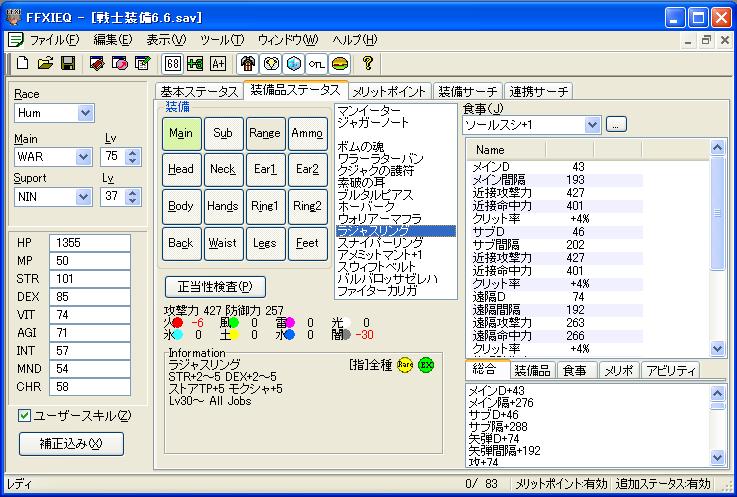Select the Feet equipment slot
Screen dimensions: 737x497
pyautogui.click(x=307, y=244)
